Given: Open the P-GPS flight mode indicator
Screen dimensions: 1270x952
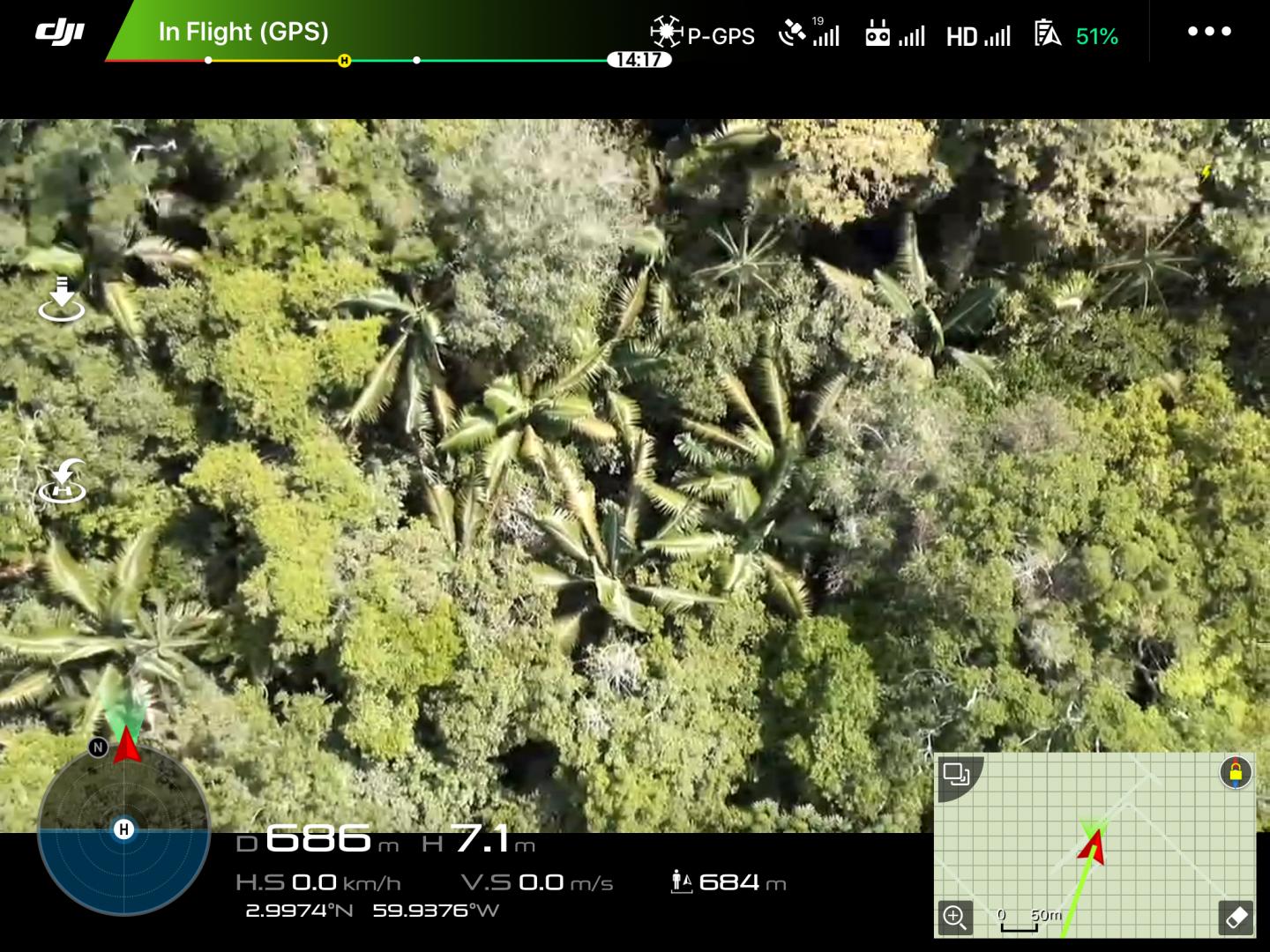Looking at the screenshot, I should pyautogui.click(x=701, y=35).
